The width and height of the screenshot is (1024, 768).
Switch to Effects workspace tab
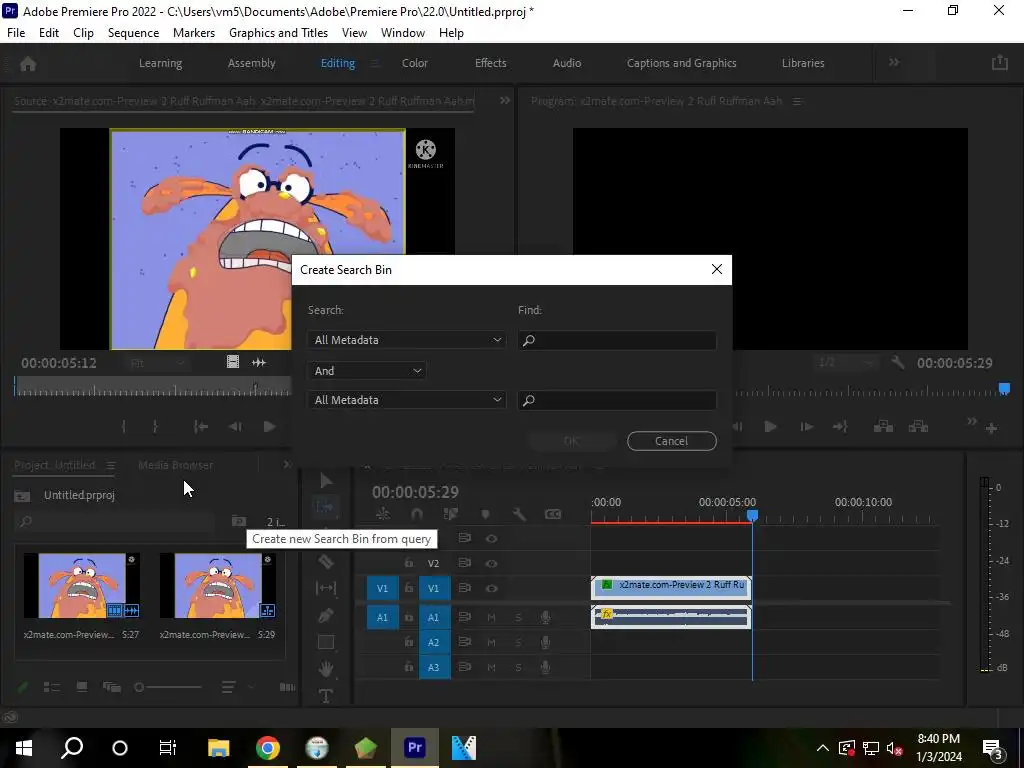coord(490,63)
